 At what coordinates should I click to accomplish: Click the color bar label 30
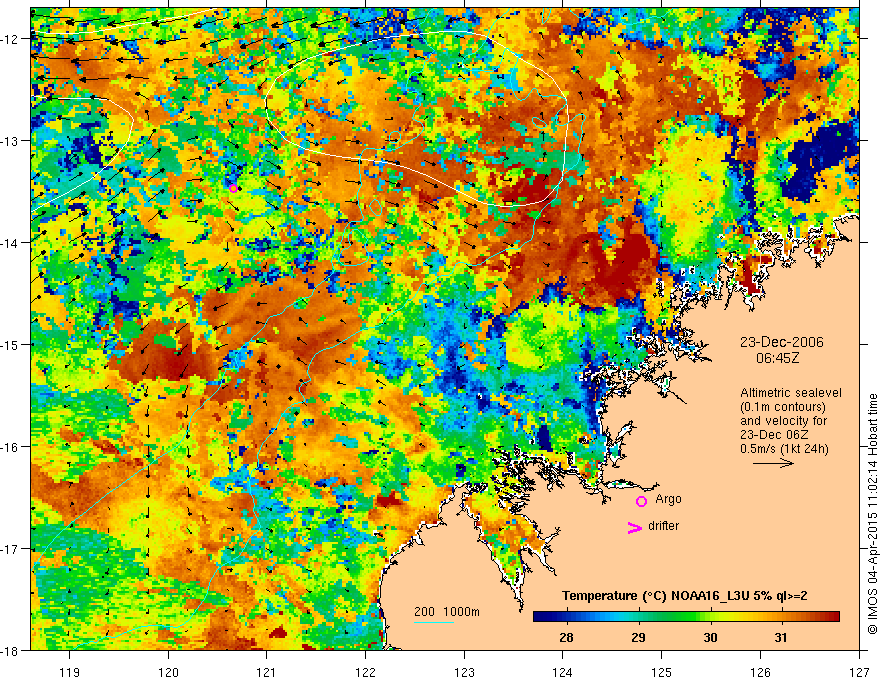[710, 637]
